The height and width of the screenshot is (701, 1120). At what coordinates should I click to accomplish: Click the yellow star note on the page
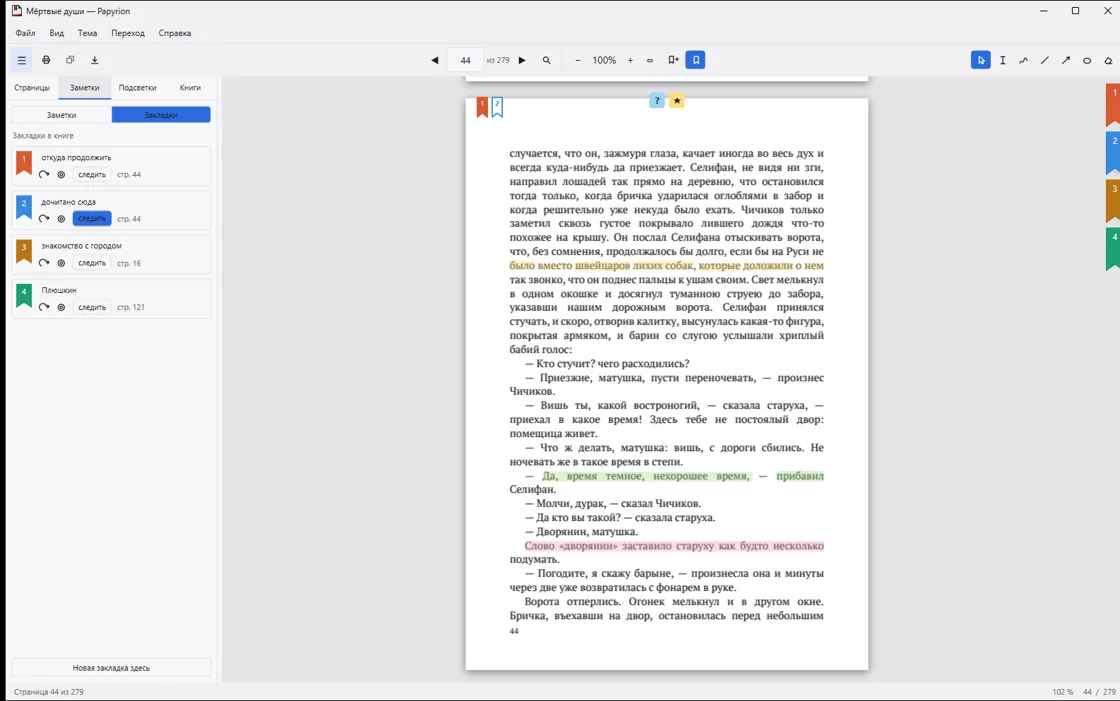coord(677,101)
